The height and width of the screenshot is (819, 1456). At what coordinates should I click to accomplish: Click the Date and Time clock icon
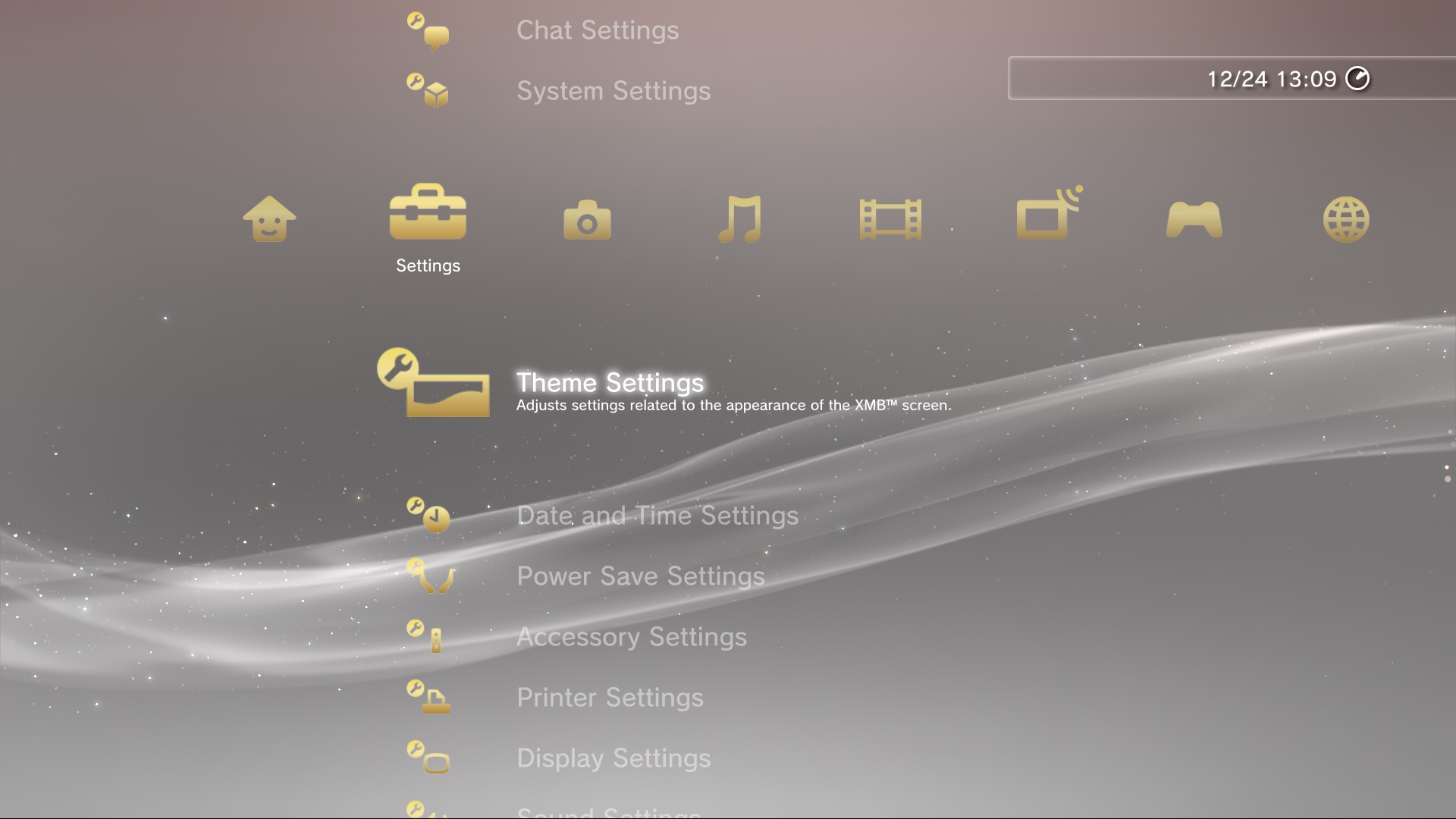pyautogui.click(x=428, y=515)
